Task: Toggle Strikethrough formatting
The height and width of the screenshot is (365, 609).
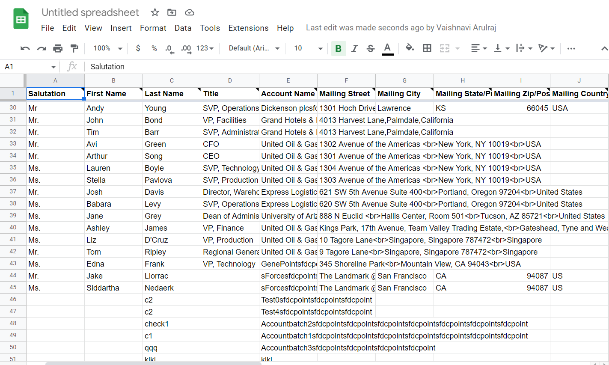Action: [371, 49]
